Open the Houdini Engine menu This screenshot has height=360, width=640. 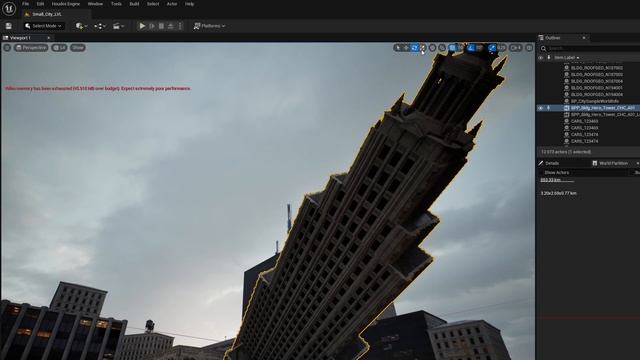66,4
